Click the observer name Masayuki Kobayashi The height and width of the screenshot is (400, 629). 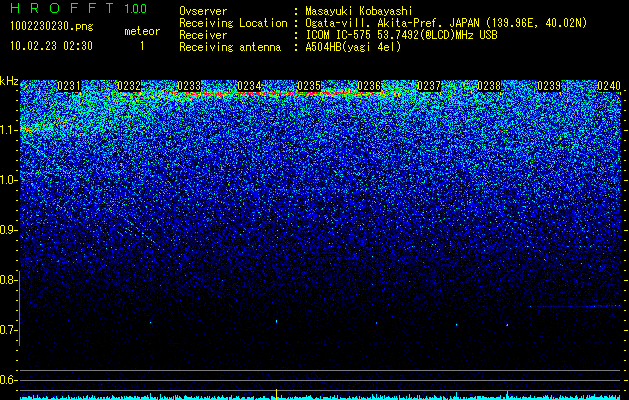[x=358, y=11]
